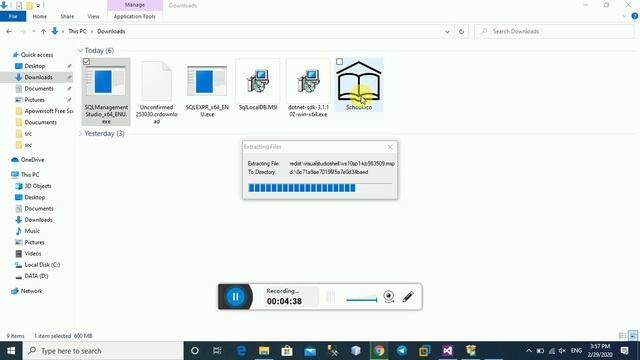
Task: Tick the School.ico item checkbox
Action: point(339,62)
